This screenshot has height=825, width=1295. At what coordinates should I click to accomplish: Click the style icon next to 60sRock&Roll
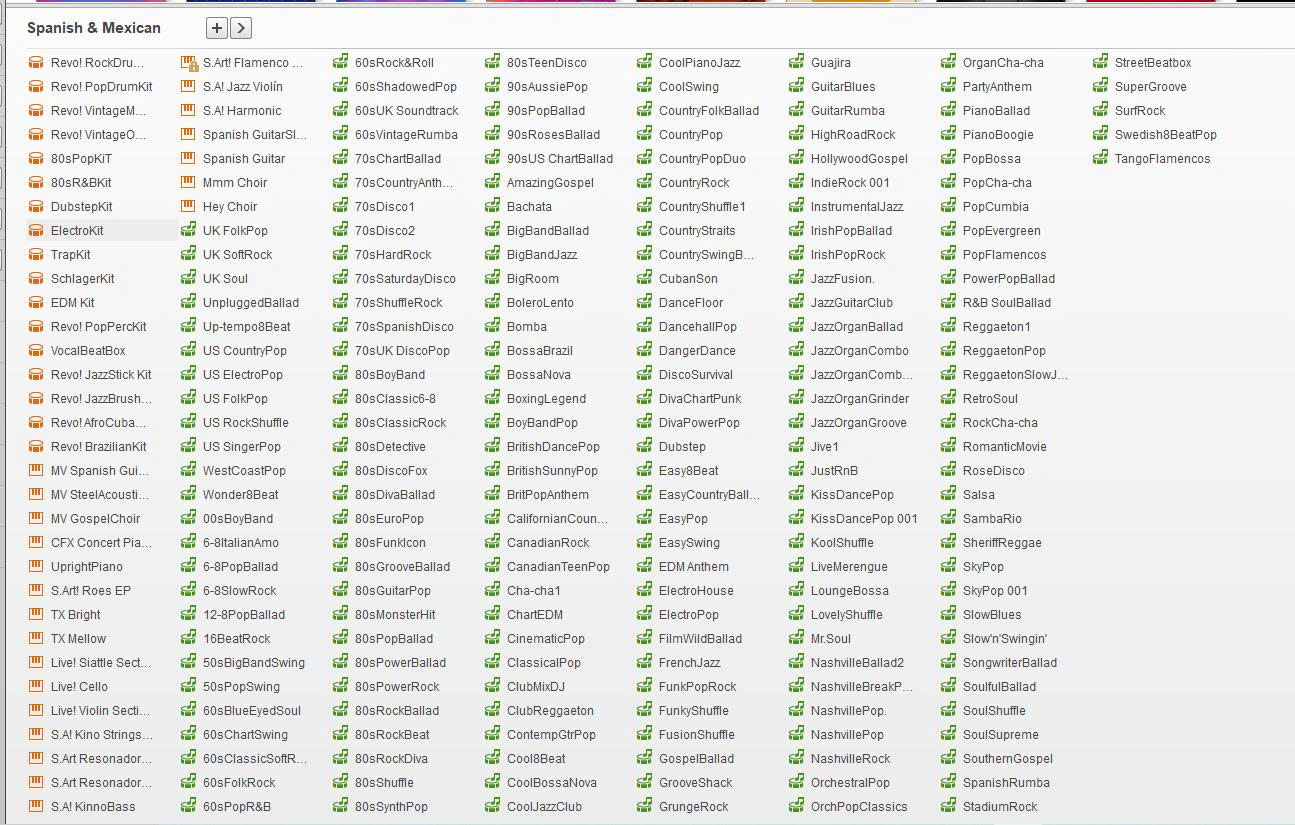click(x=340, y=63)
